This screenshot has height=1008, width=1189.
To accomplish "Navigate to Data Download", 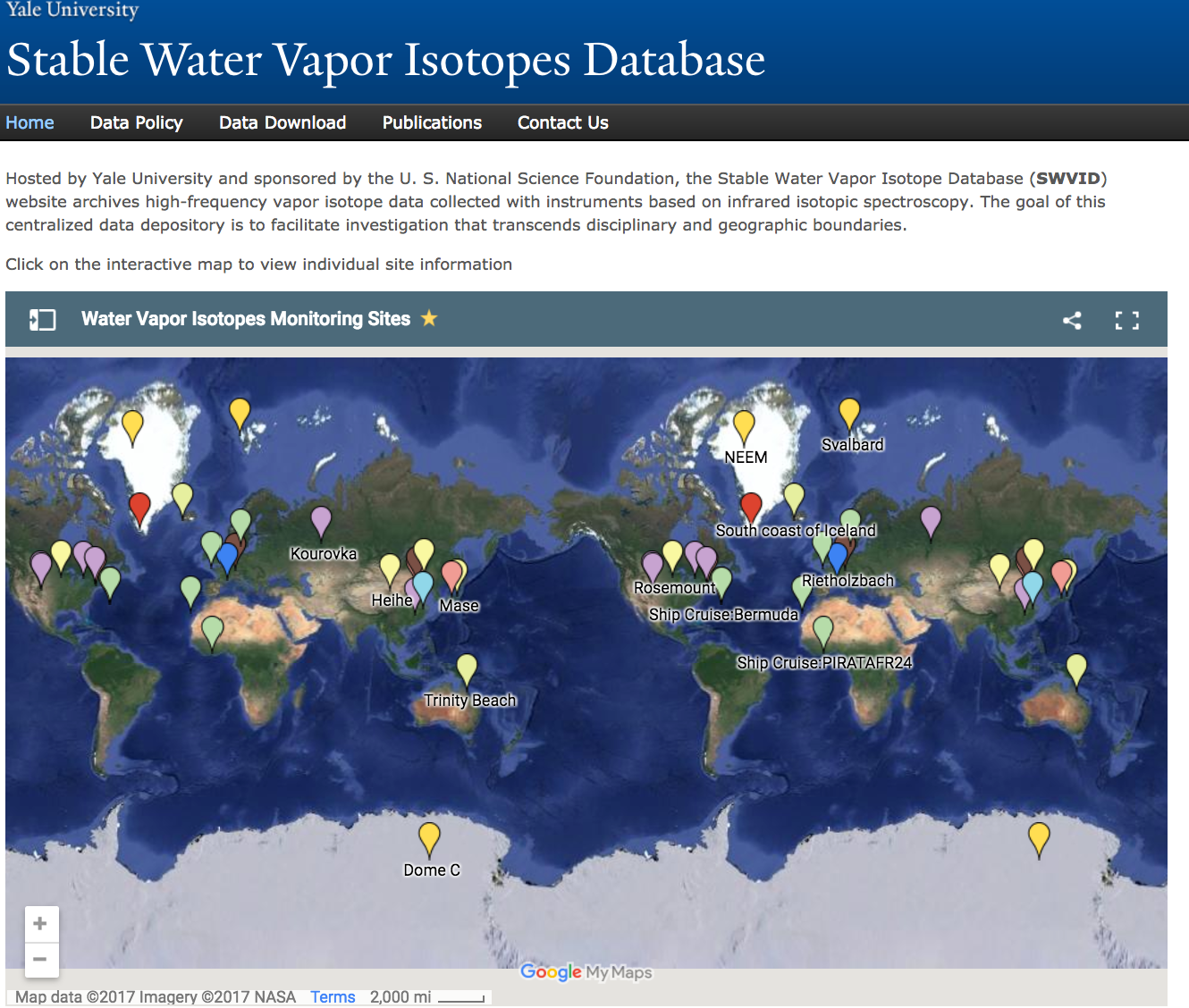I will 282,122.
